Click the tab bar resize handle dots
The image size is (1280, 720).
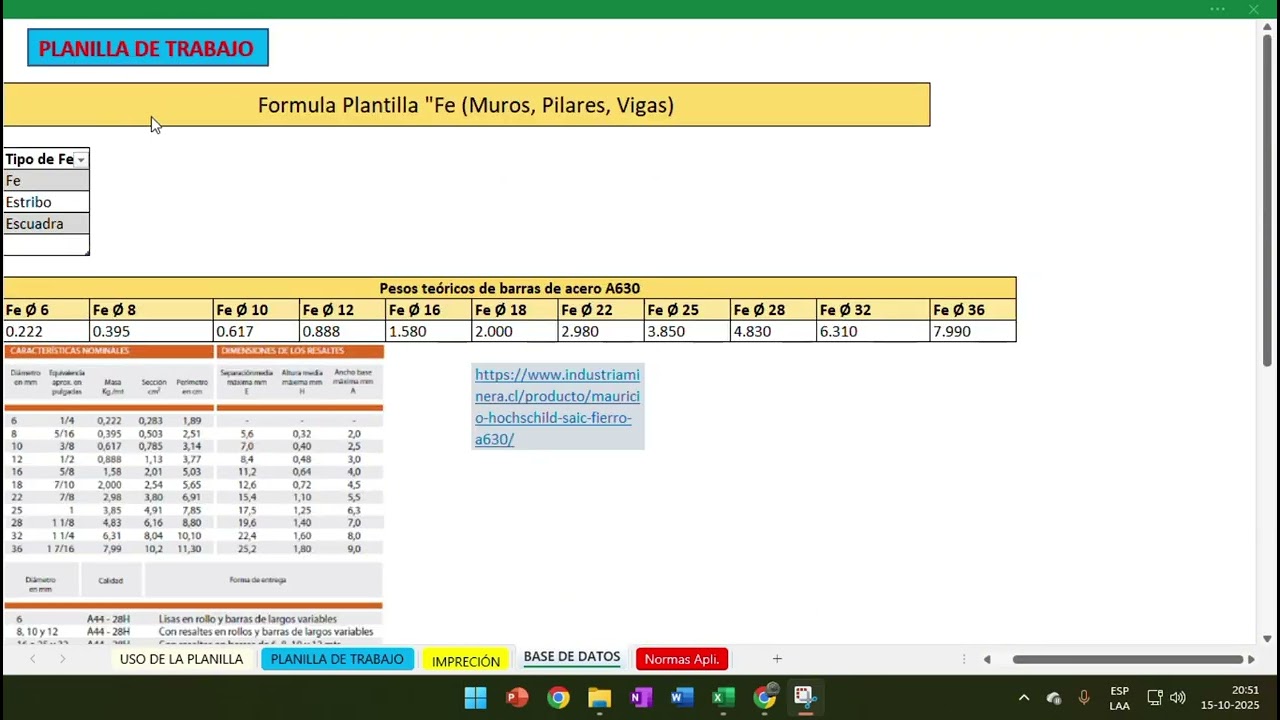pyautogui.click(x=964, y=659)
